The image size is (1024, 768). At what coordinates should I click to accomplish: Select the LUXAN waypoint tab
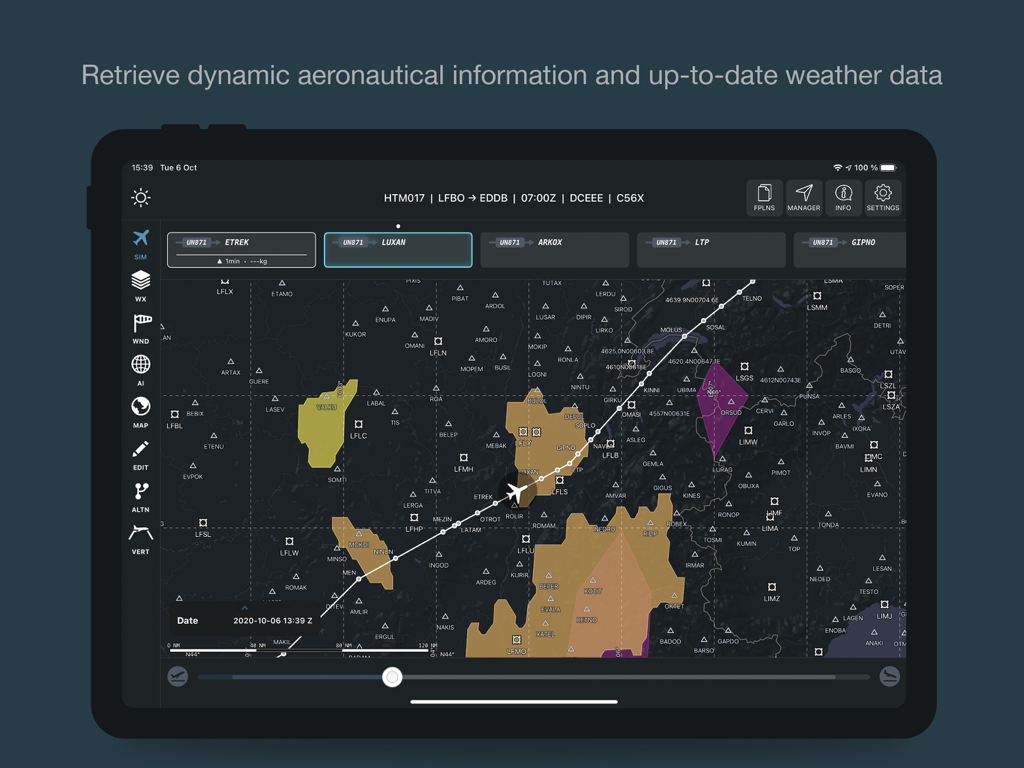[397, 249]
